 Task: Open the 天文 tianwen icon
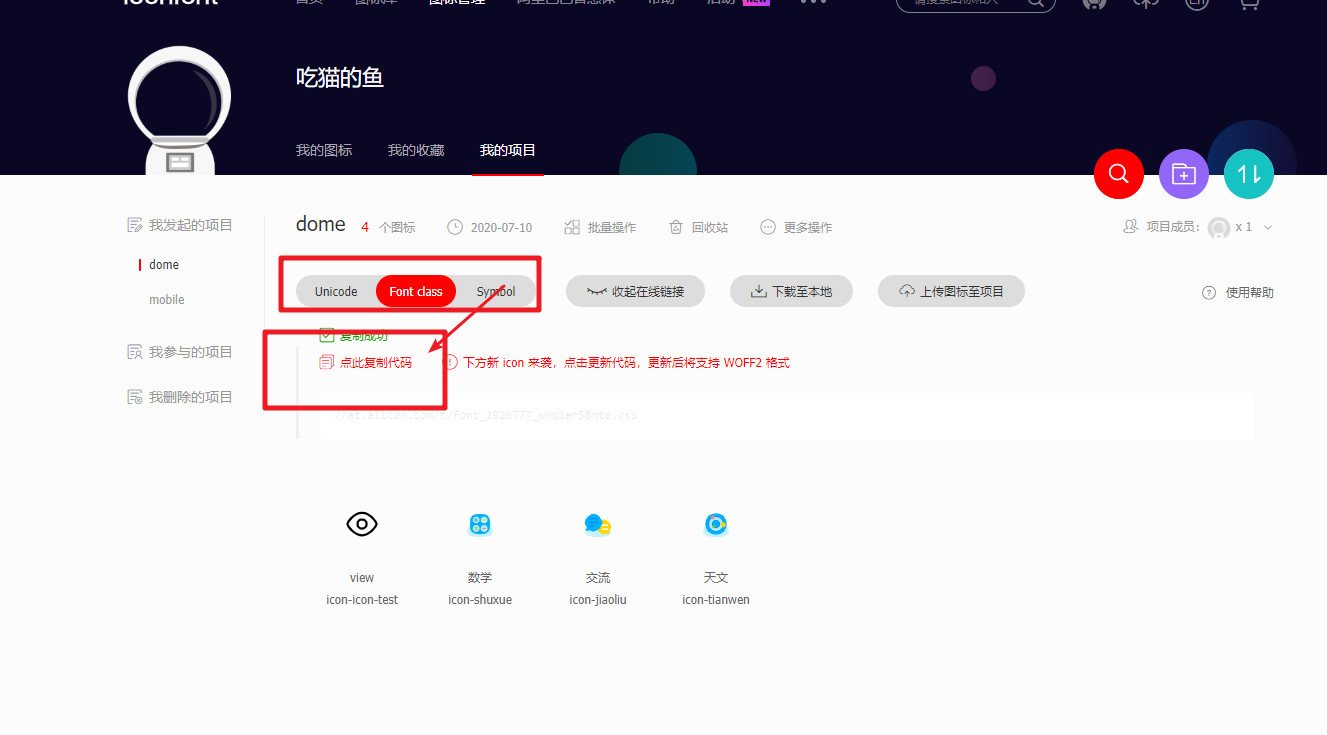point(716,524)
